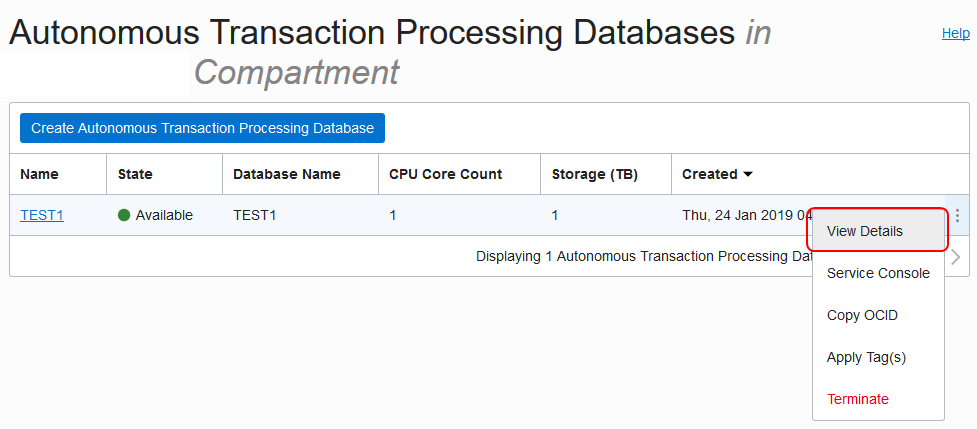Go to next page using chevron arrow
Image resolution: width=977 pixels, height=429 pixels.
[x=956, y=257]
